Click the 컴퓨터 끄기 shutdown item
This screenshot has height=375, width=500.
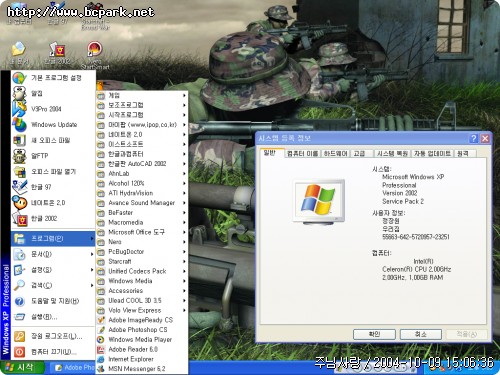[x=53, y=352]
